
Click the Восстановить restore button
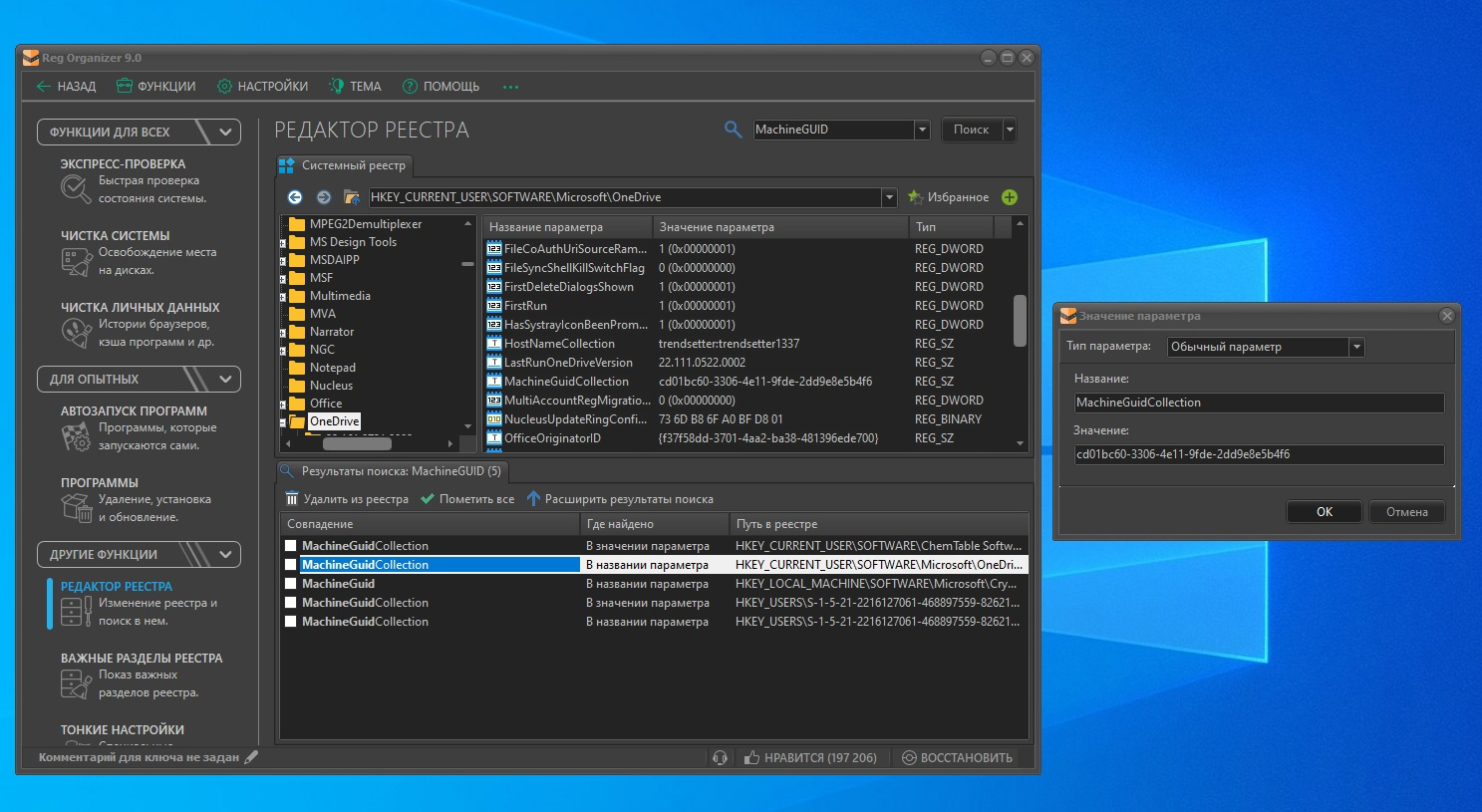[x=957, y=758]
